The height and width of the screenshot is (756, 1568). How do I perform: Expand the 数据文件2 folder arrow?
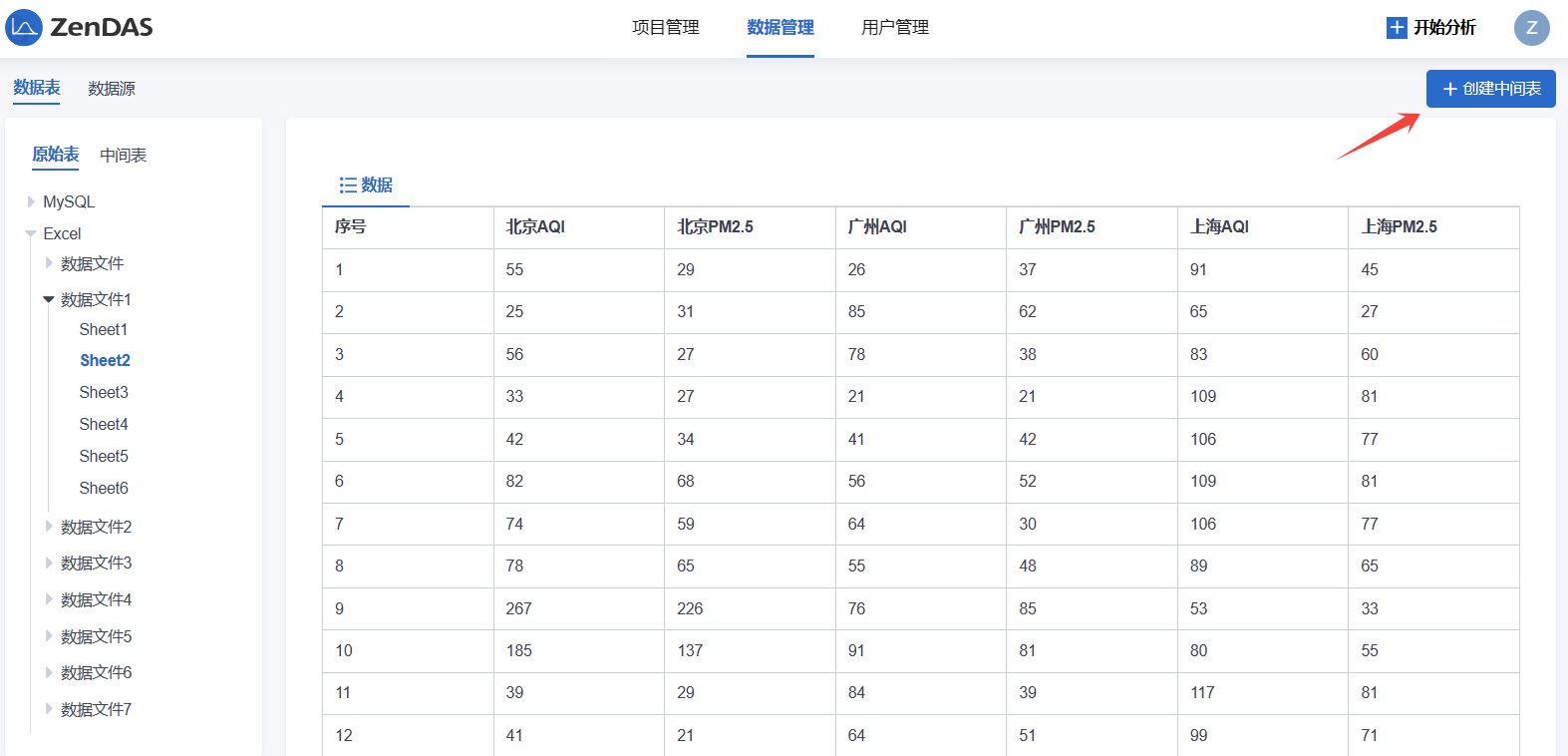pyautogui.click(x=49, y=527)
